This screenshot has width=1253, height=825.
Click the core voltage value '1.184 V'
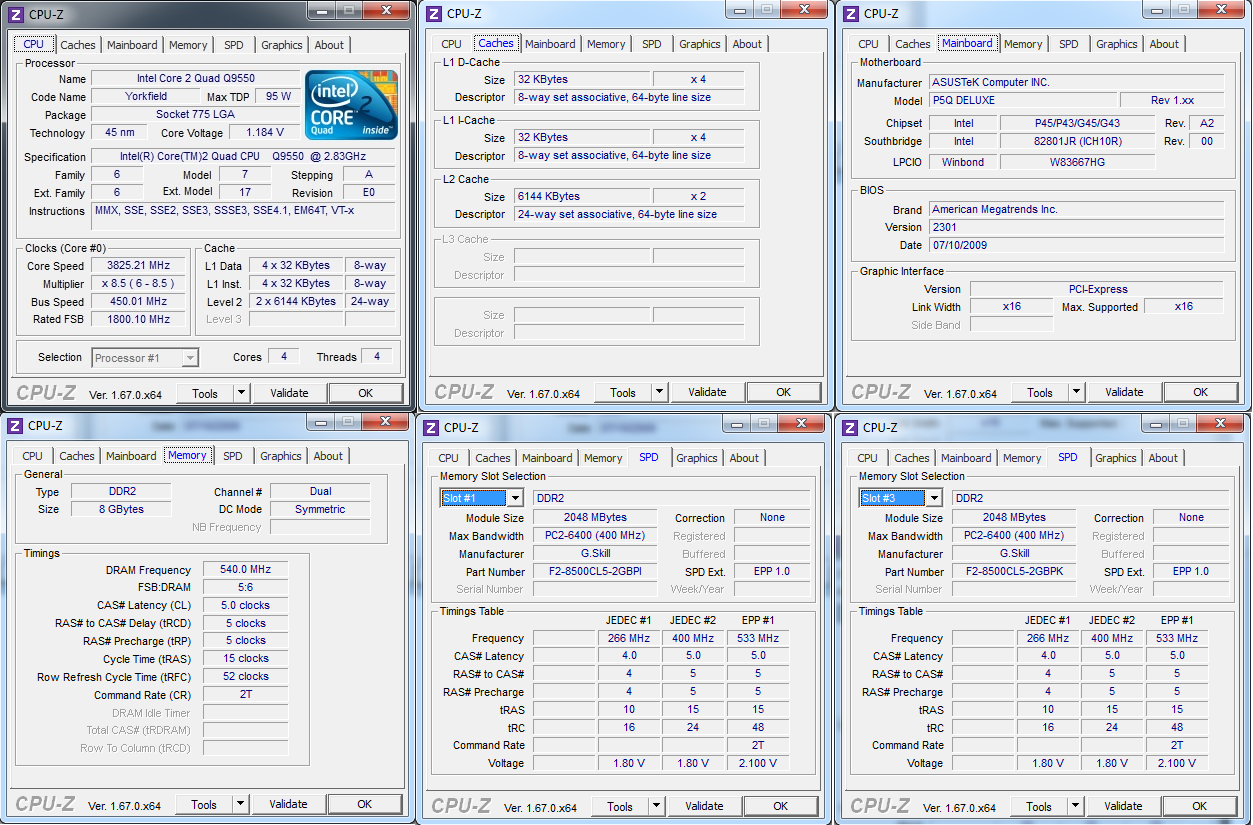tap(264, 133)
